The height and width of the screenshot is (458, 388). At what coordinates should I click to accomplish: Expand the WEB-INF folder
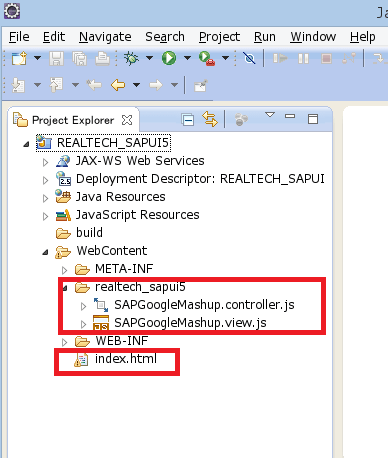(x=65, y=342)
